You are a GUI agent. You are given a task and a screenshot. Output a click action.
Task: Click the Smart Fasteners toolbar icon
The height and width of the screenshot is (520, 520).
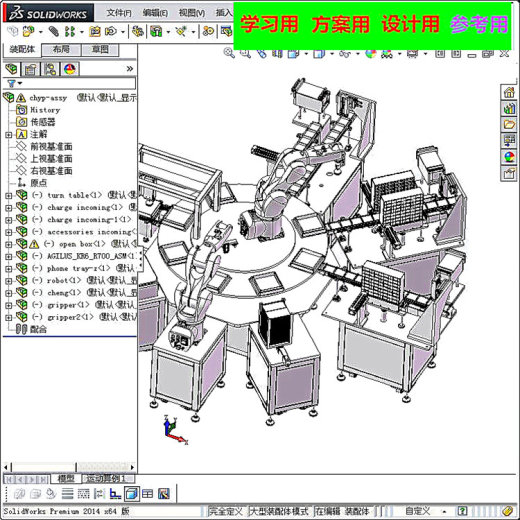(94, 32)
